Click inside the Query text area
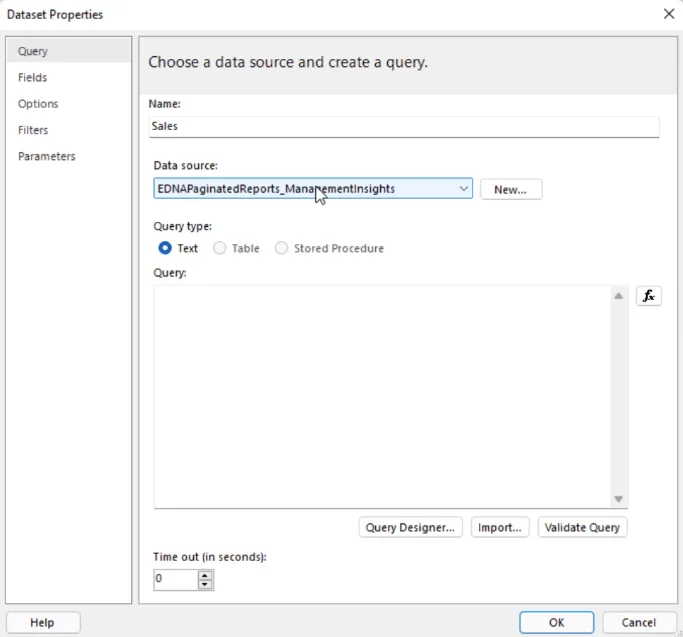 point(382,396)
